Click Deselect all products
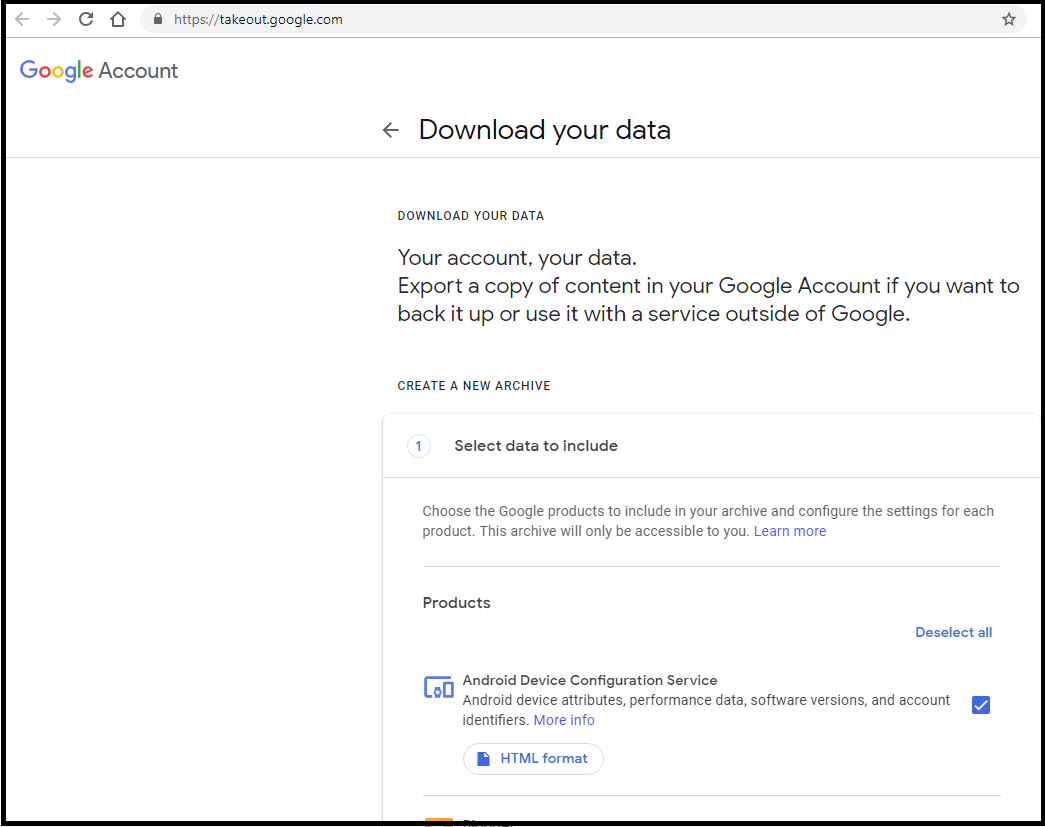This screenshot has height=827, width=1045. point(953,632)
